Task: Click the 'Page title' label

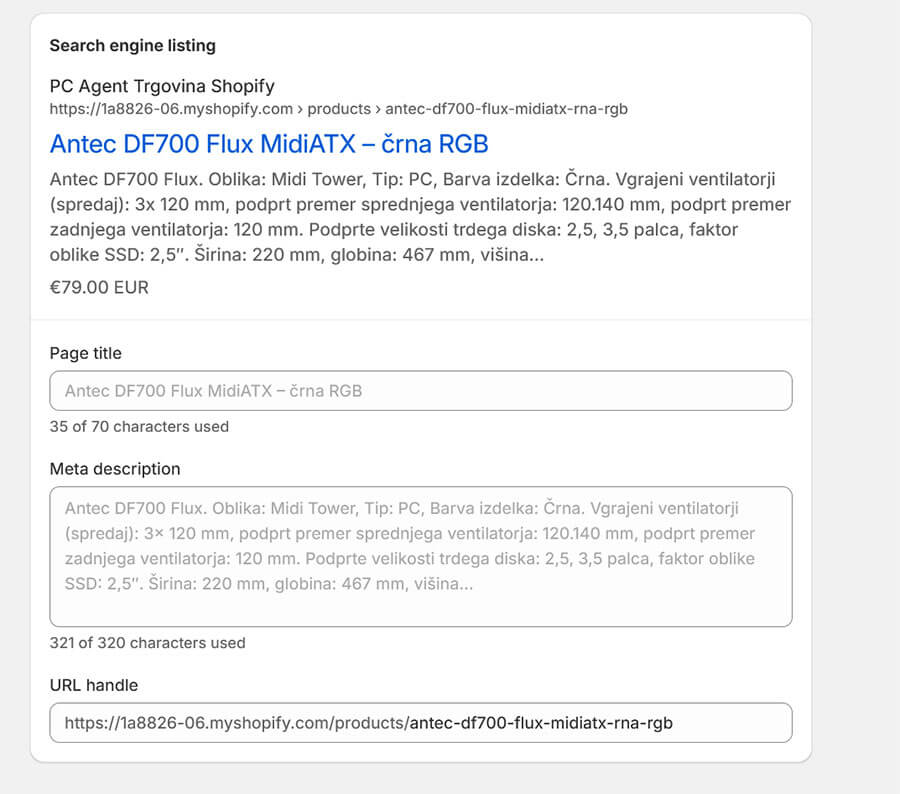Action: pos(86,353)
